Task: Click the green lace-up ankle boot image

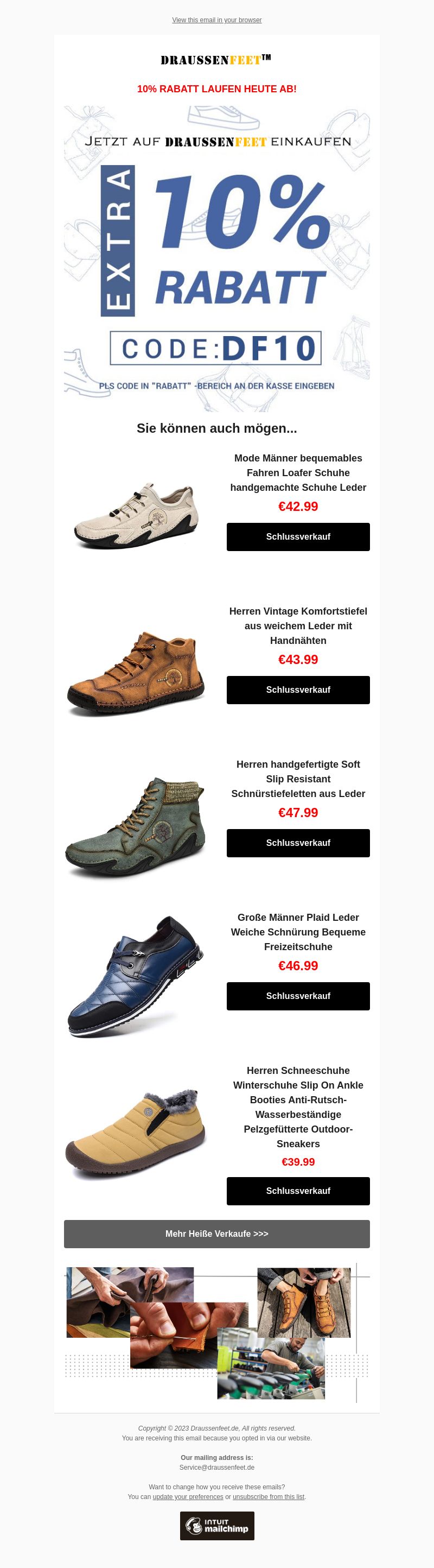Action: 136,823
